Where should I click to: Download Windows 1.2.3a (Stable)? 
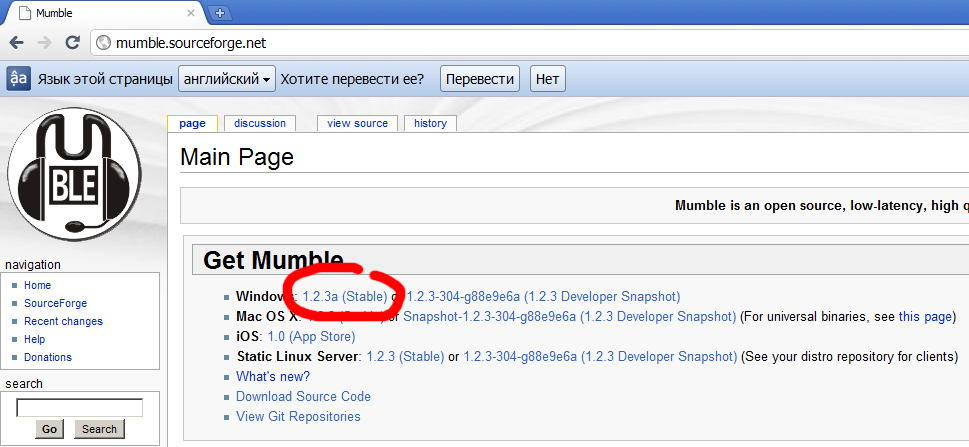pyautogui.click(x=345, y=296)
